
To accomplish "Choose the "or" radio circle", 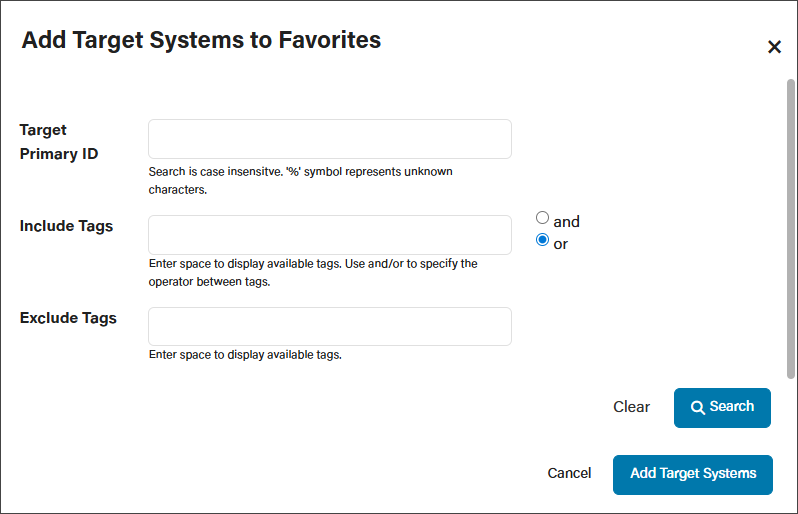I will click(x=543, y=240).
